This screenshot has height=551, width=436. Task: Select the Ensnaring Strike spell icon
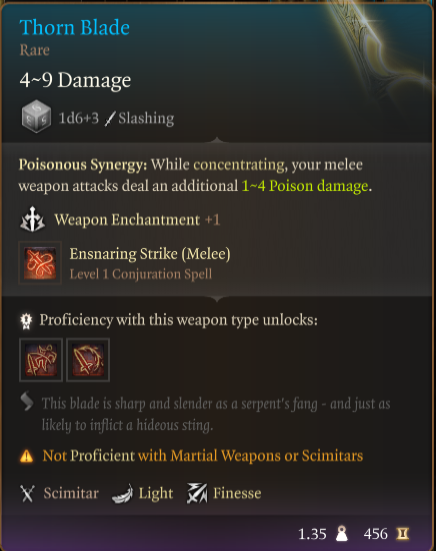[40, 263]
